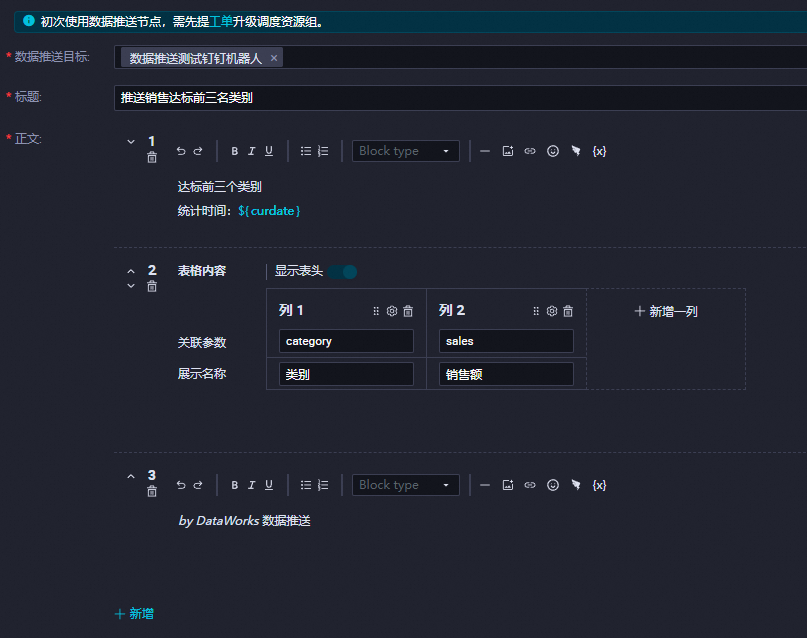
Task: Open Block type dropdown in block 1
Action: 406,151
